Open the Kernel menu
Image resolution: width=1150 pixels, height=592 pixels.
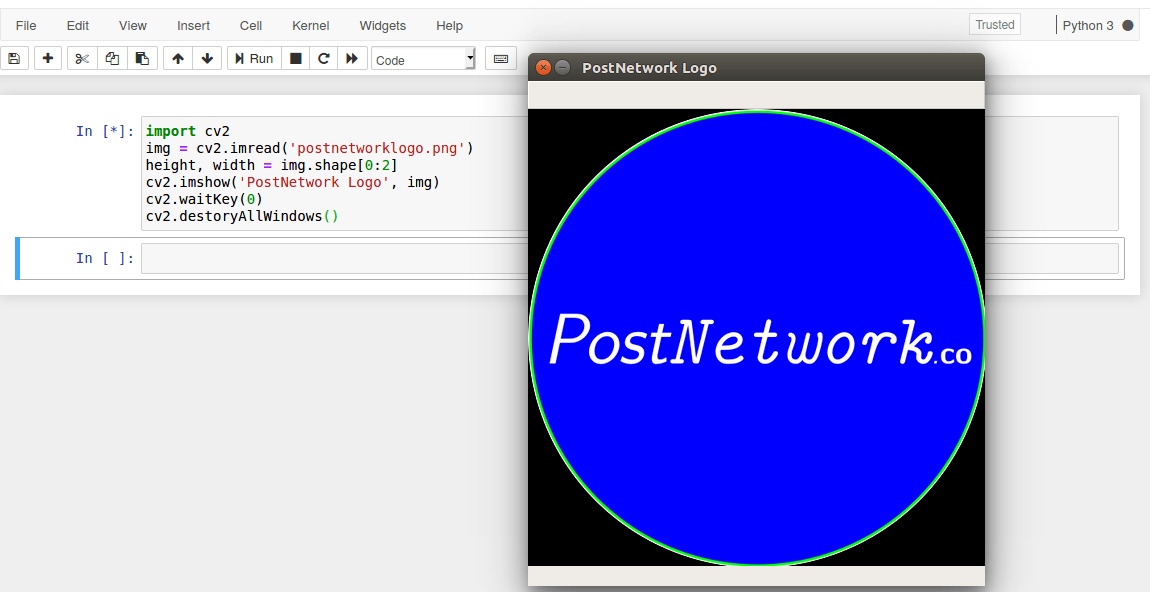coord(310,25)
